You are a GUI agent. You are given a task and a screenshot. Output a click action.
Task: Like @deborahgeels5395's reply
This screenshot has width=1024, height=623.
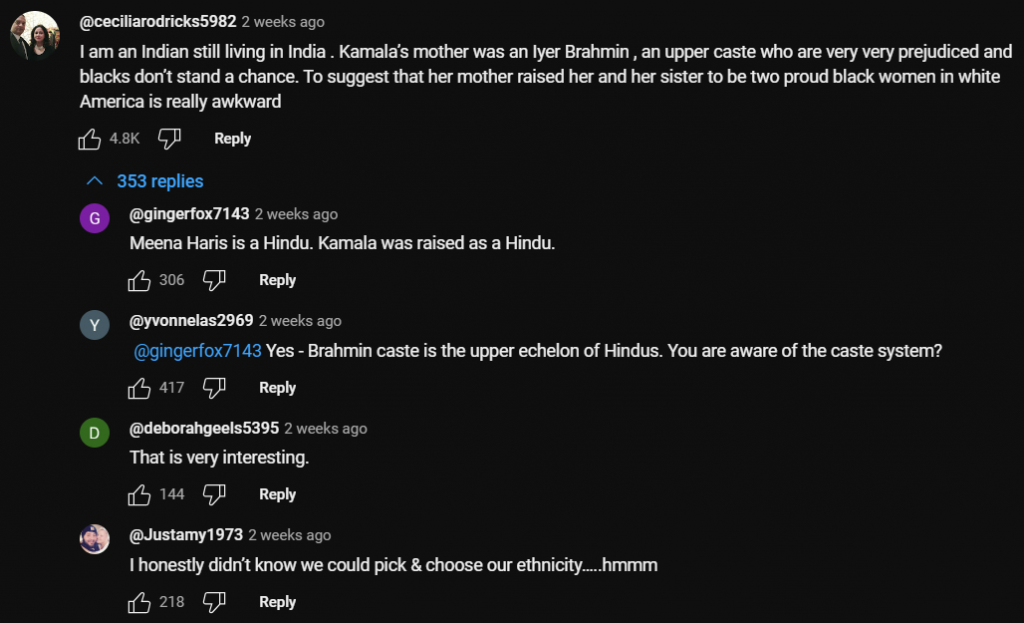click(139, 494)
